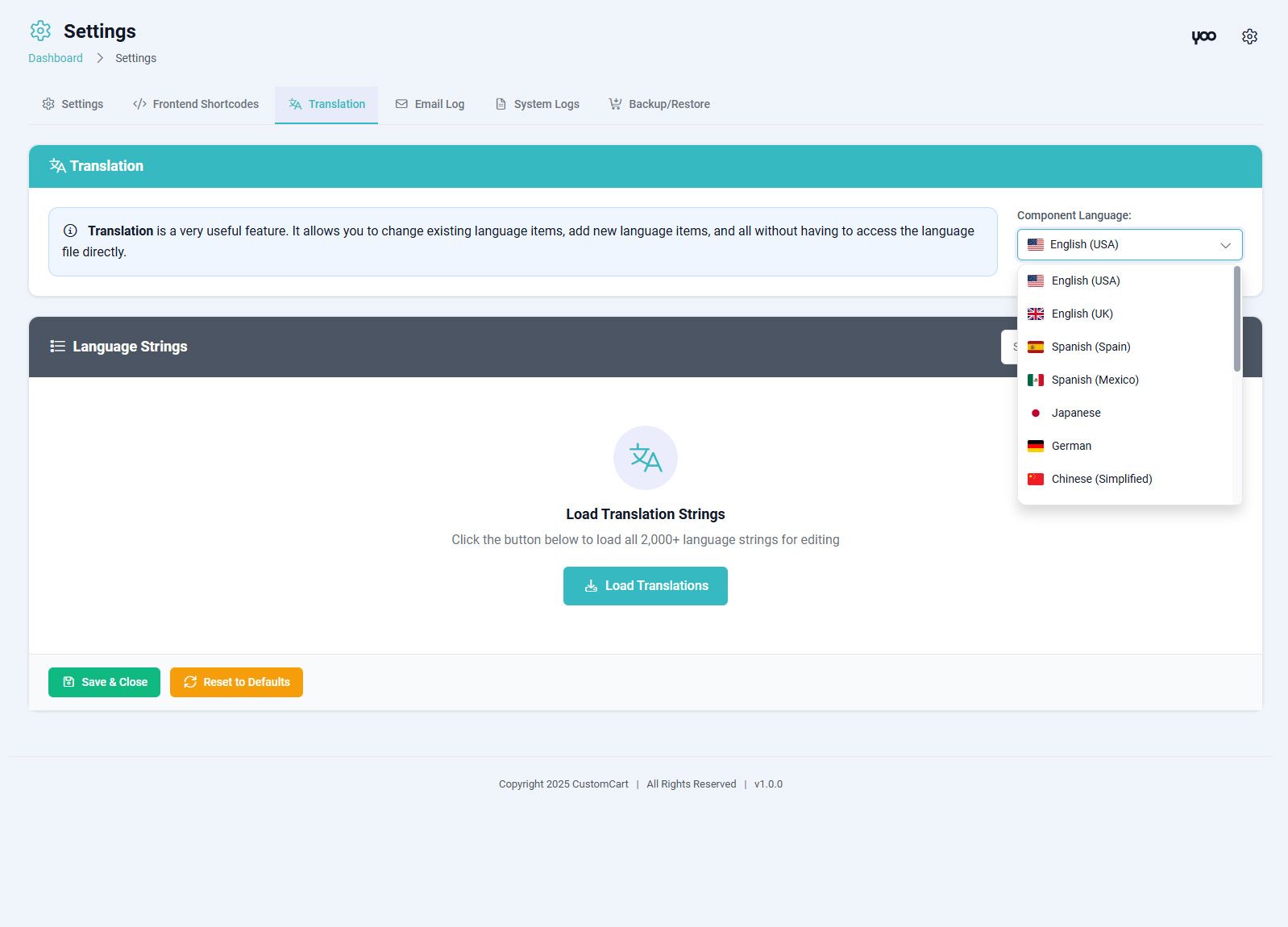1288x927 pixels.
Task: Select Chinese (Simplified) option
Action: click(x=1101, y=479)
